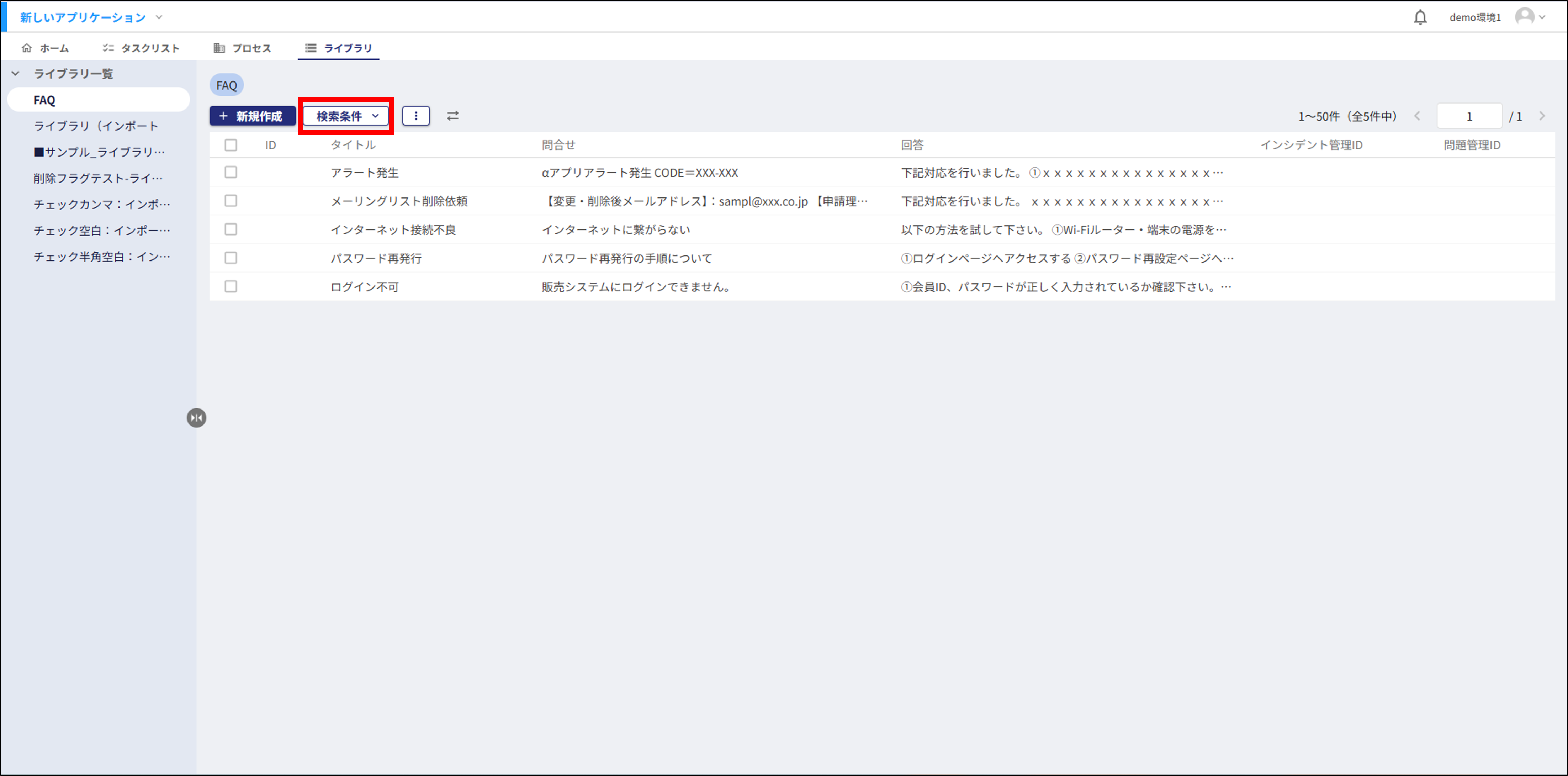Click the reorder arrows icon beside the options menu
1568x776 pixels.
click(453, 116)
